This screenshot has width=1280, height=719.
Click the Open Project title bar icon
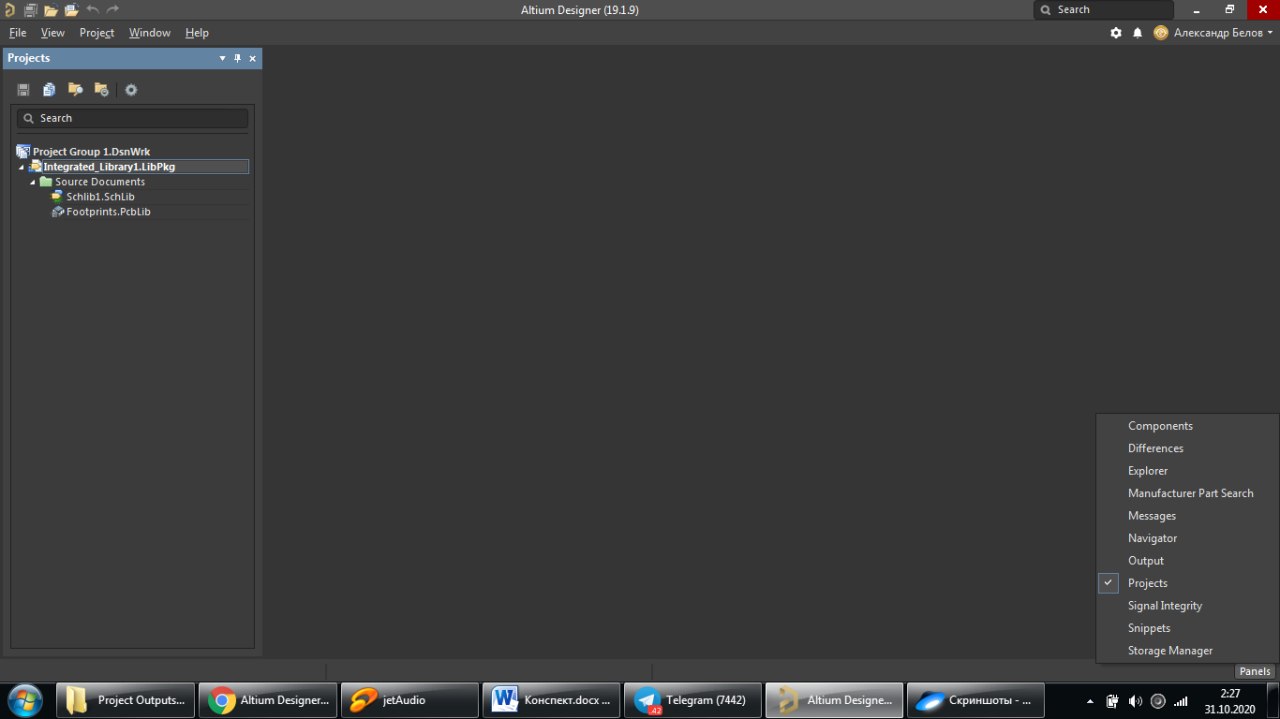click(71, 10)
